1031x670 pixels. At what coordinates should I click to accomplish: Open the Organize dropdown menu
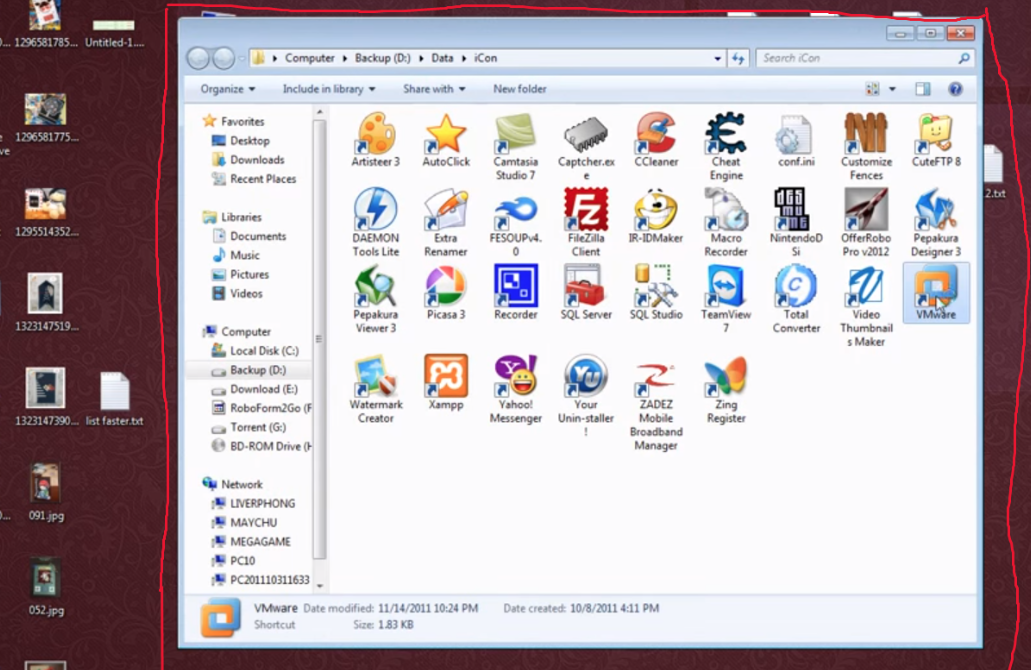coord(228,89)
